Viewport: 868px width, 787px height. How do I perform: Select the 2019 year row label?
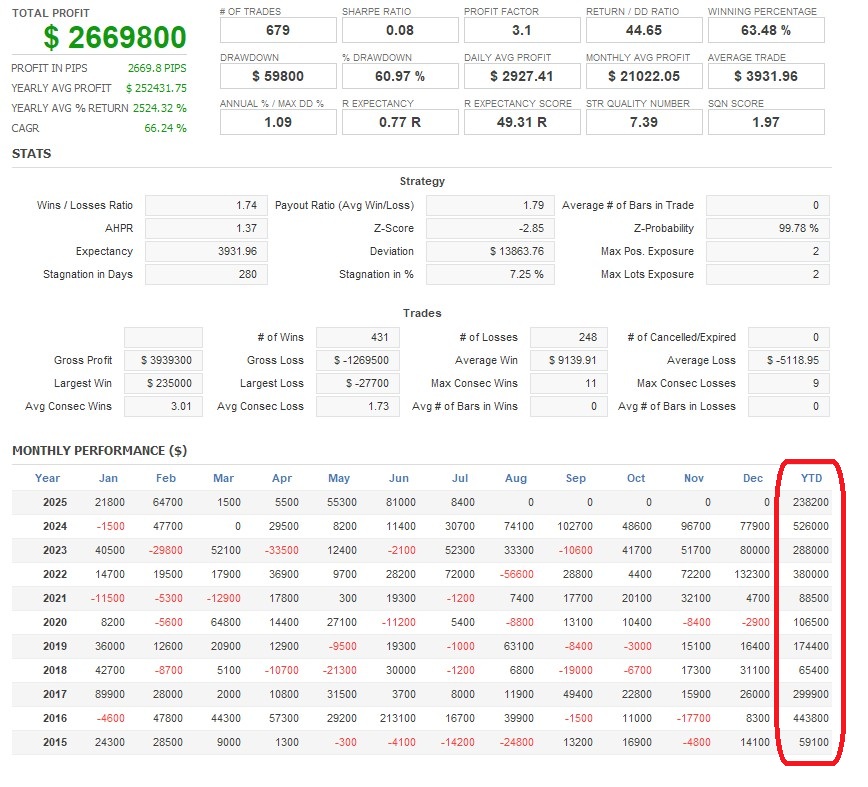[55, 646]
